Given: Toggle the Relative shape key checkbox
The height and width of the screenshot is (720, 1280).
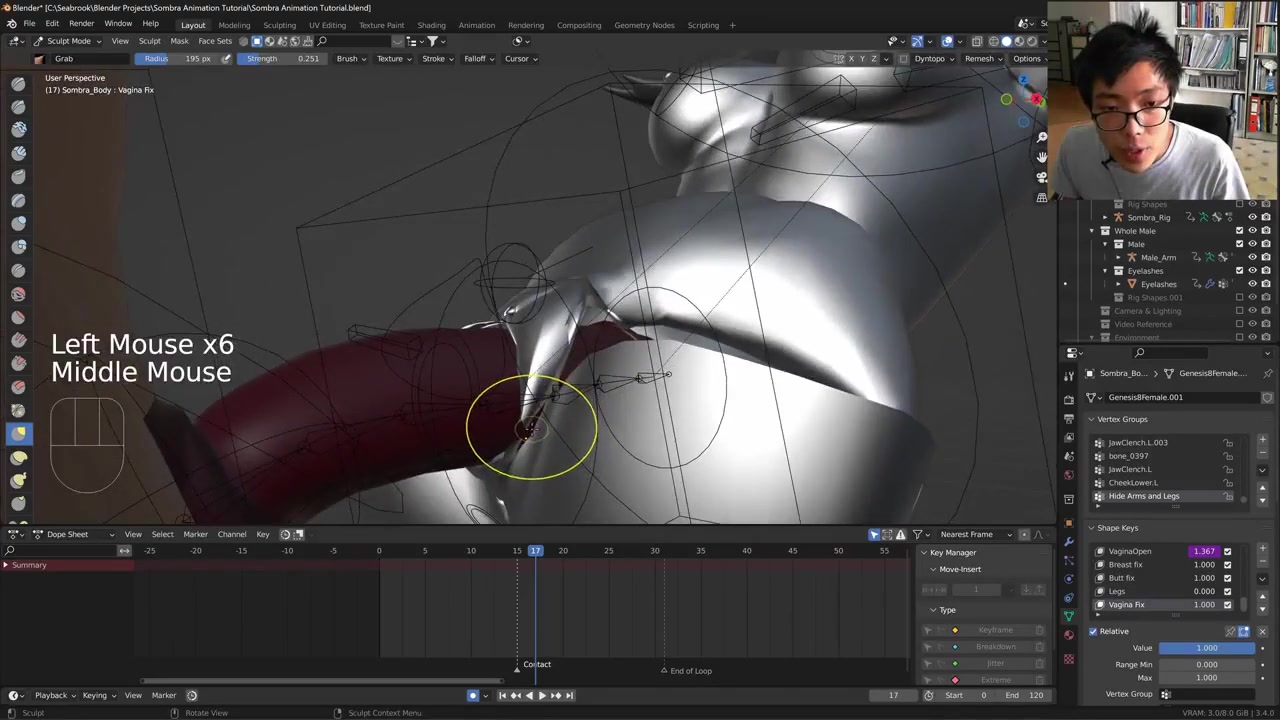Looking at the screenshot, I should [1093, 631].
